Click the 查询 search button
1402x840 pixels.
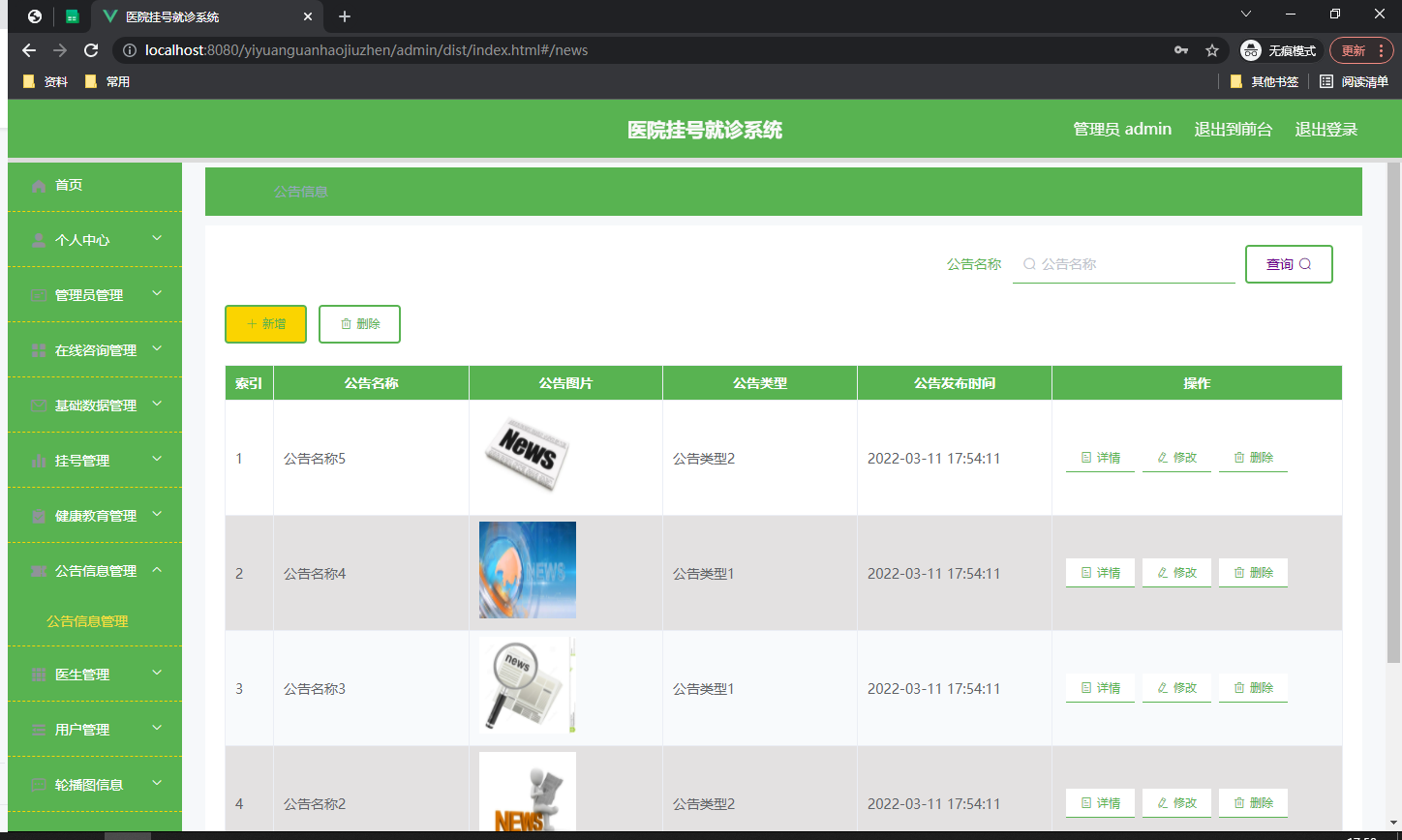(1289, 264)
